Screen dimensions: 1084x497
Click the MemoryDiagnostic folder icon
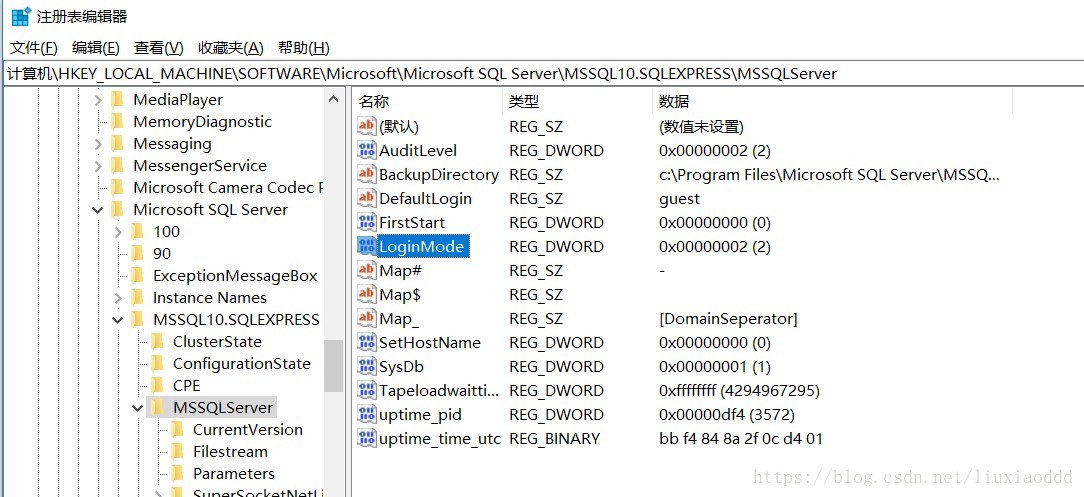(118, 122)
